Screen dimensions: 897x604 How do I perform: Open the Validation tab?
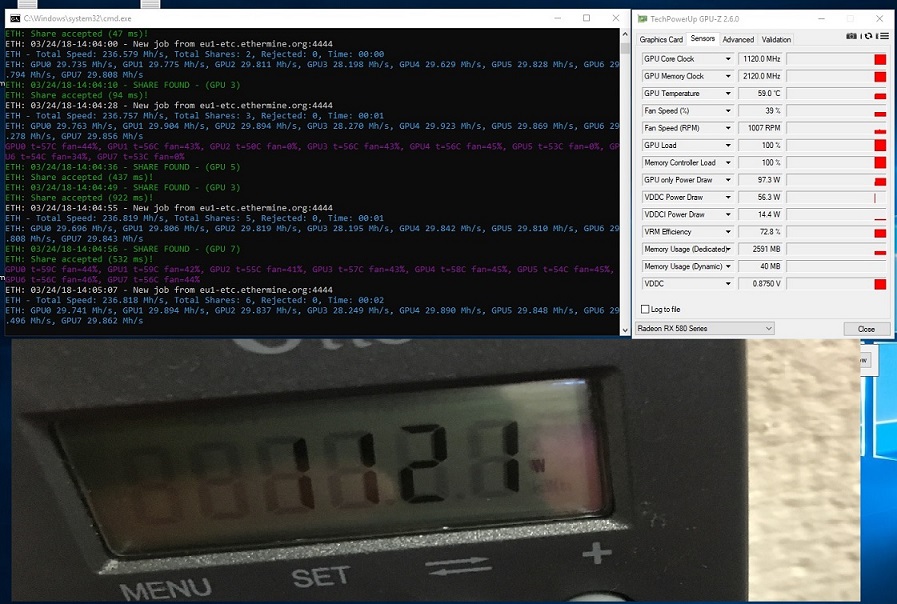[776, 39]
